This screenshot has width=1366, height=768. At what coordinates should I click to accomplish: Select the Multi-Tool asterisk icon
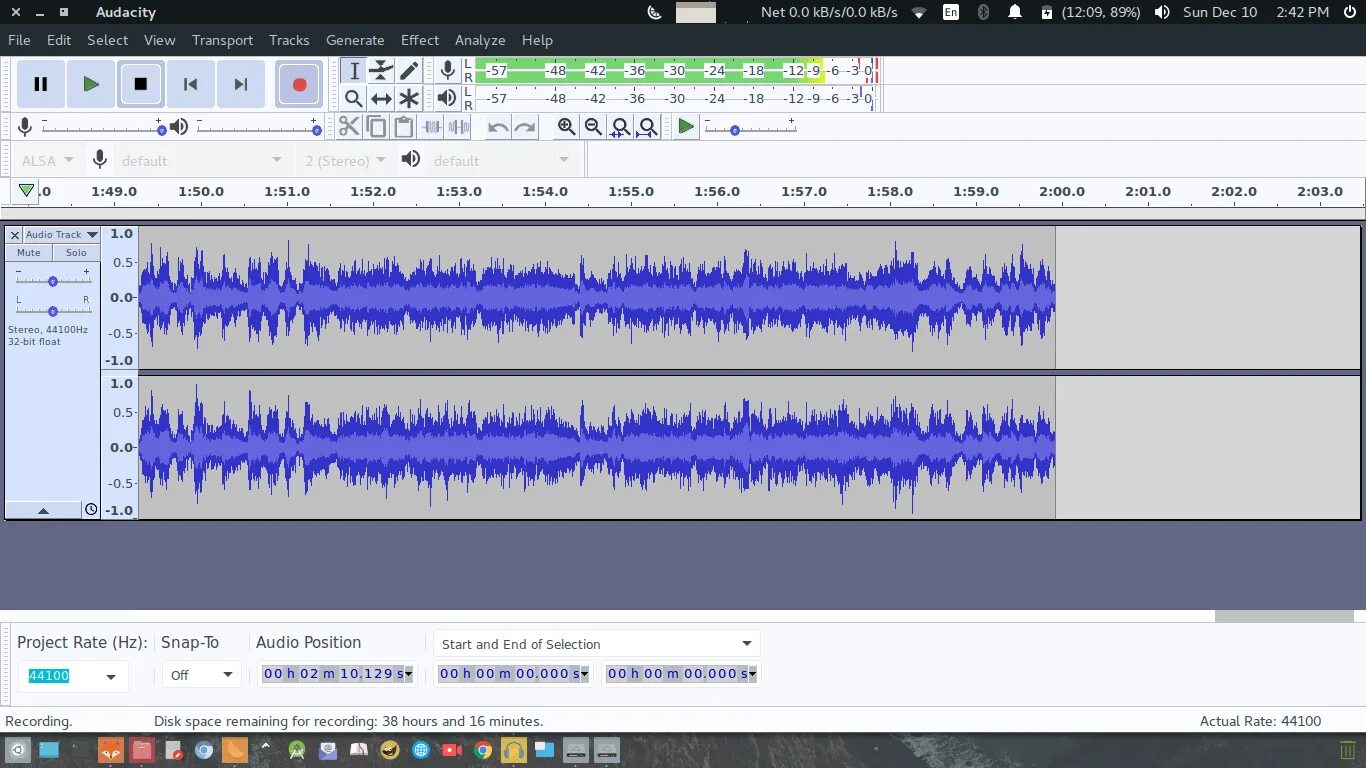409,98
